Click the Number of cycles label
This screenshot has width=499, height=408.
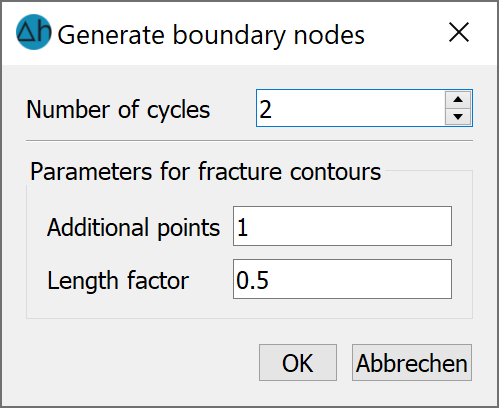tap(118, 110)
